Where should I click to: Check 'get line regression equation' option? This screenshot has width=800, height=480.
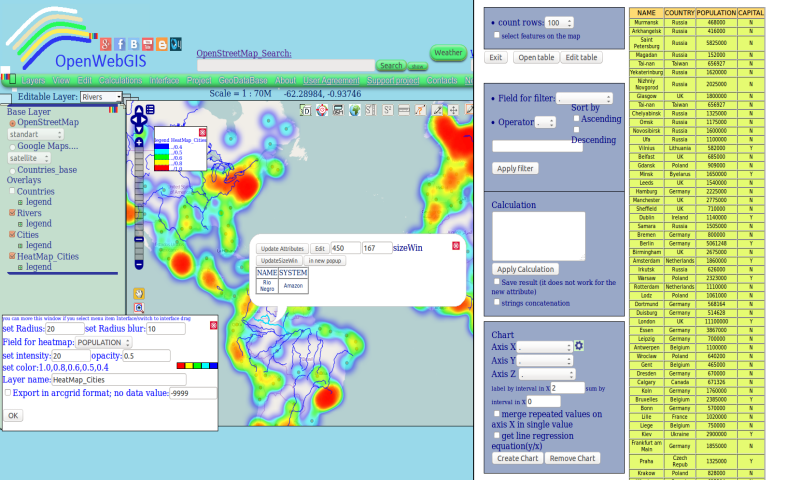tap(496, 435)
